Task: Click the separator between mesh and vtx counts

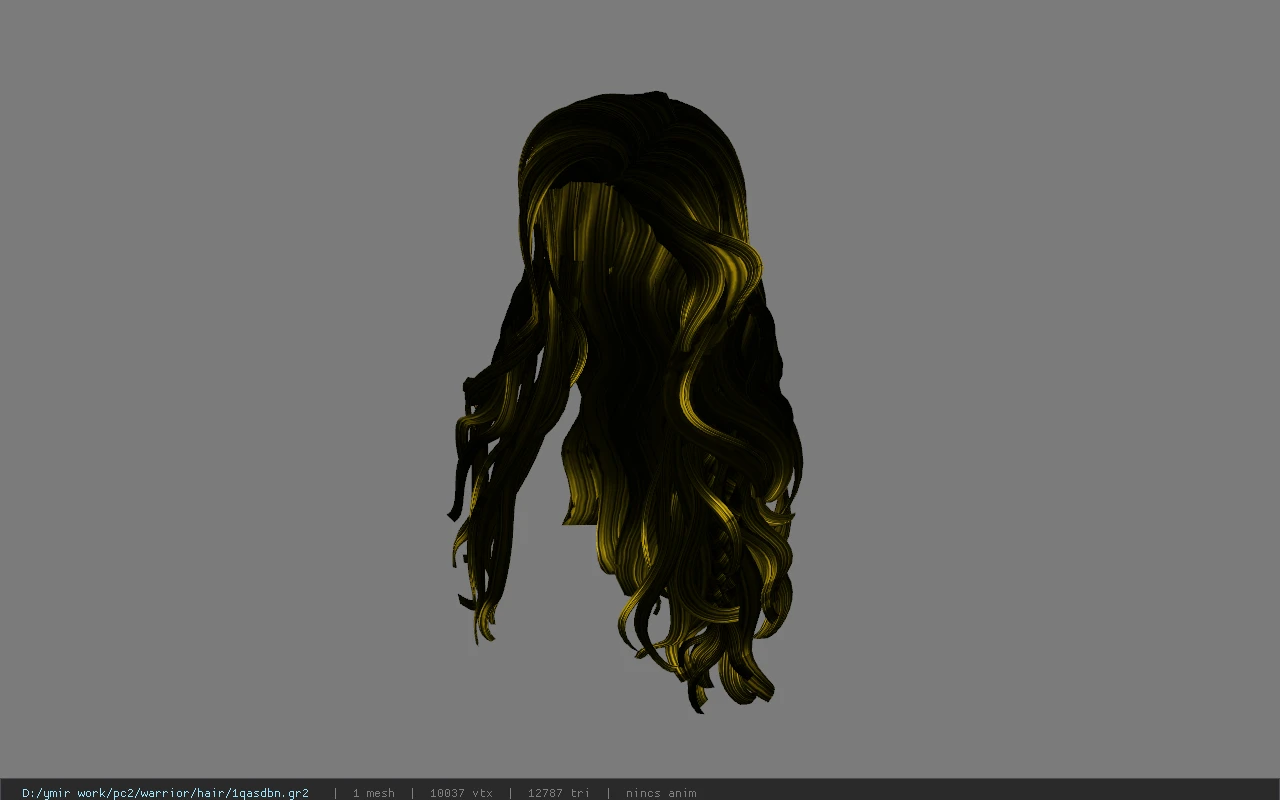Action: (412, 793)
